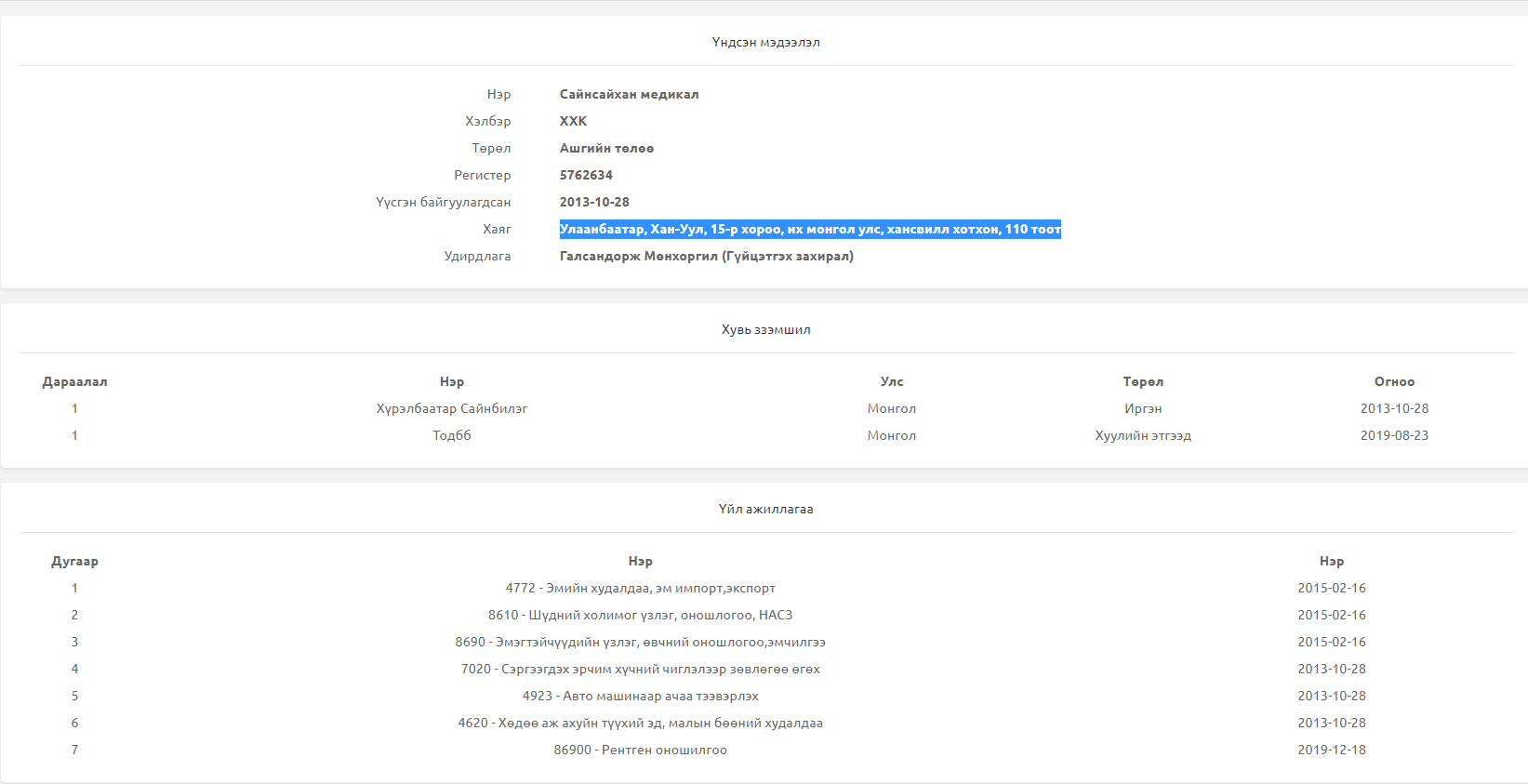Screen dimensions: 1528x784
Task: Click the 4772 Эмийн худалдаа activity row
Action: click(640, 588)
